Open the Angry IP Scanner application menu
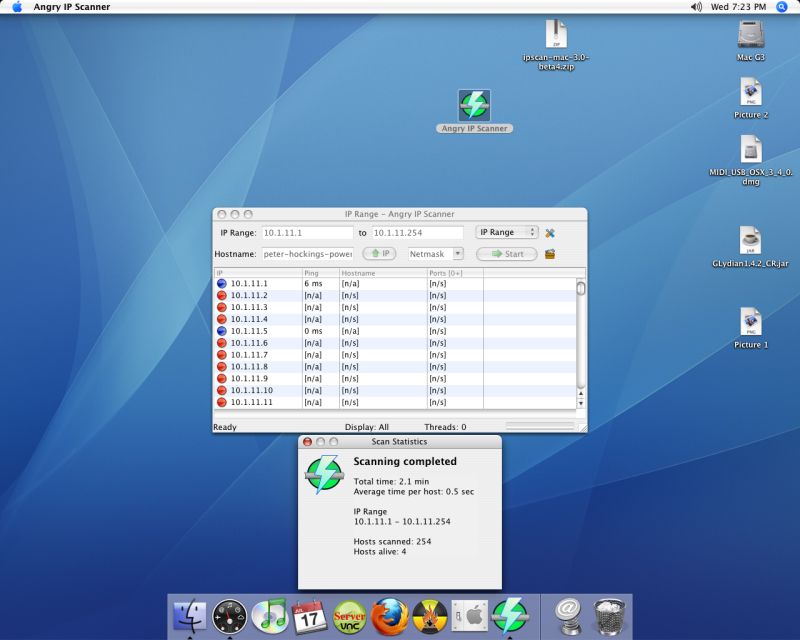The image size is (800, 640). click(72, 7)
